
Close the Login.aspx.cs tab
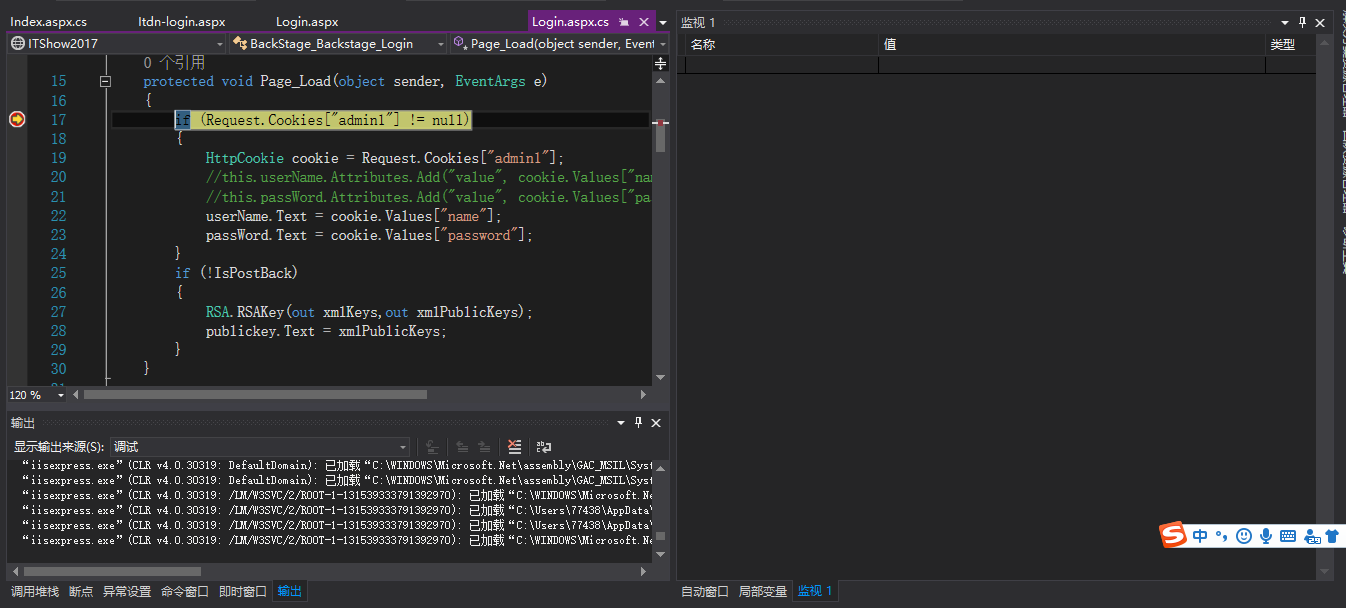[643, 22]
